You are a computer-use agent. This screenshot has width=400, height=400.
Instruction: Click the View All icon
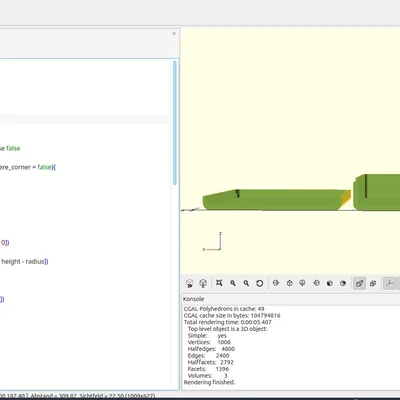pyautogui.click(x=219, y=283)
